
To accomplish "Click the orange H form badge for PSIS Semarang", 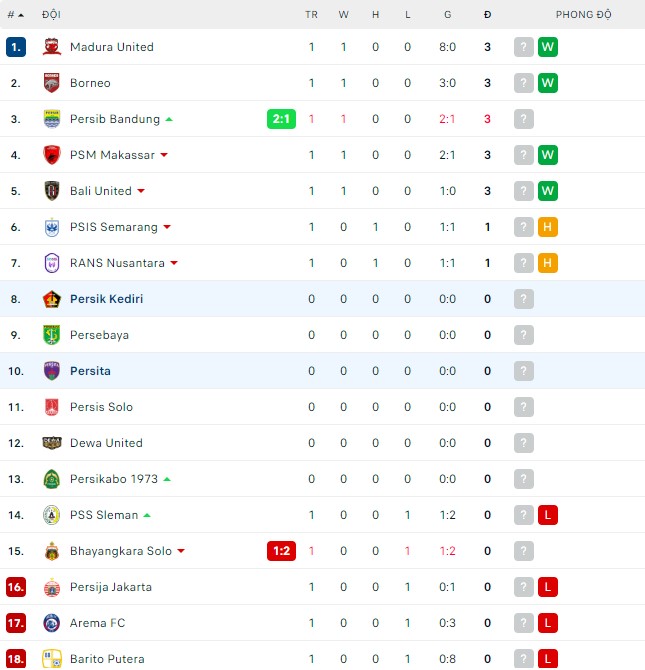I will click(547, 227).
